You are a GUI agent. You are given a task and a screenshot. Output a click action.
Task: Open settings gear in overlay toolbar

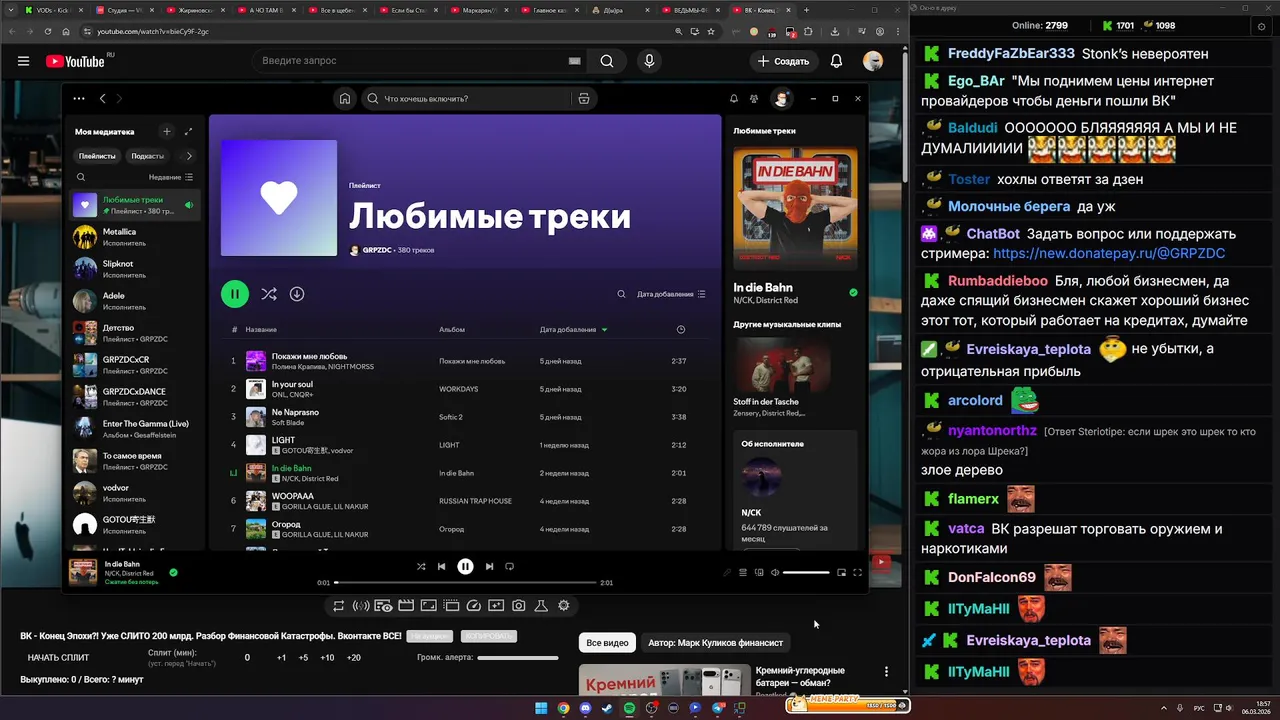click(x=564, y=605)
